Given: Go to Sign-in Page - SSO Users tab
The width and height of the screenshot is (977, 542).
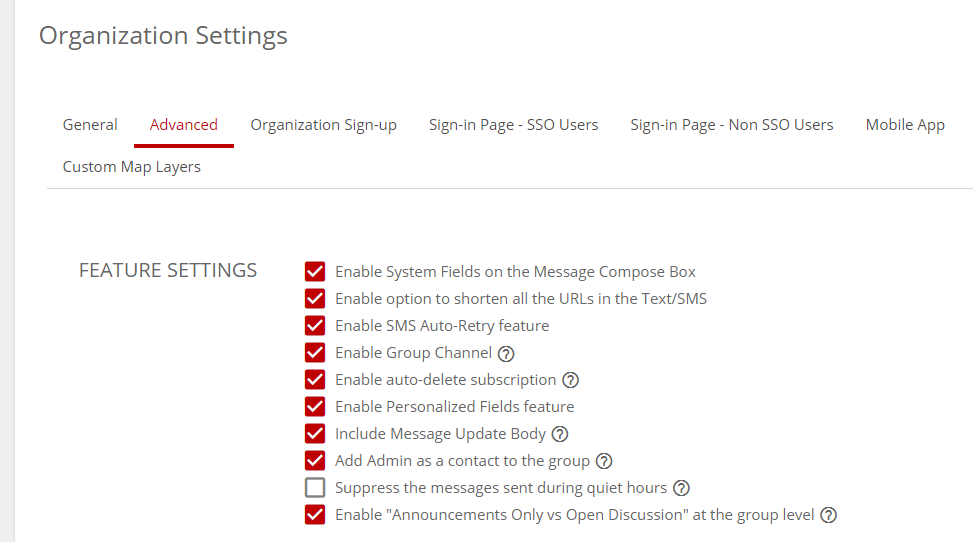Looking at the screenshot, I should pyautogui.click(x=513, y=125).
